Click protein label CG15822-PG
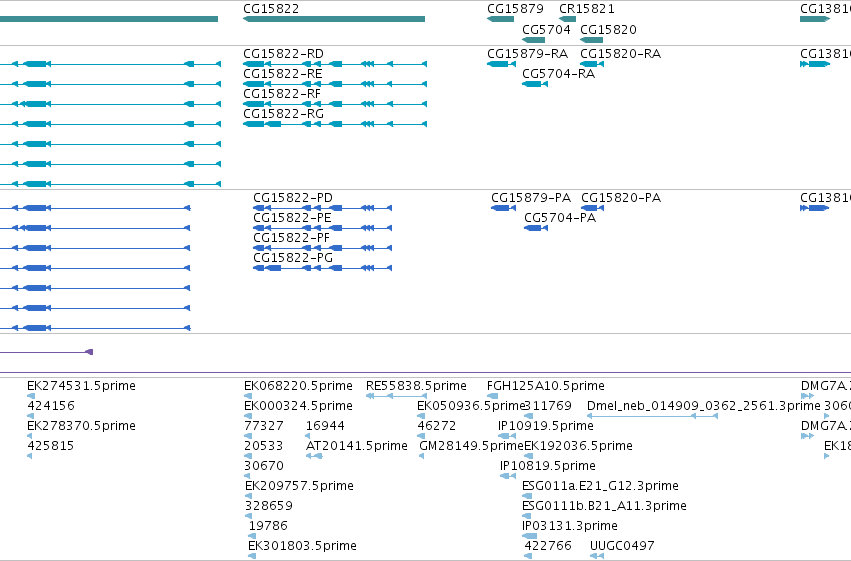The height and width of the screenshot is (561, 851). coord(293,258)
